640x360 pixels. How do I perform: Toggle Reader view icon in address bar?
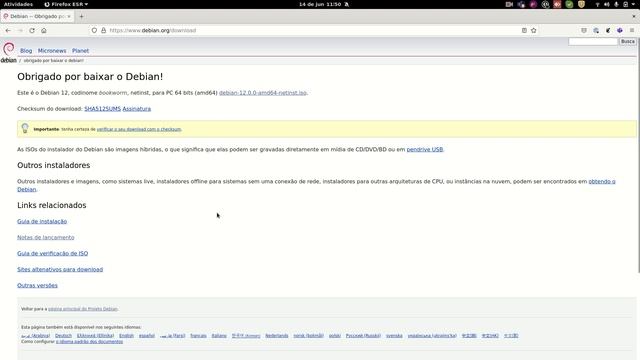point(524,31)
